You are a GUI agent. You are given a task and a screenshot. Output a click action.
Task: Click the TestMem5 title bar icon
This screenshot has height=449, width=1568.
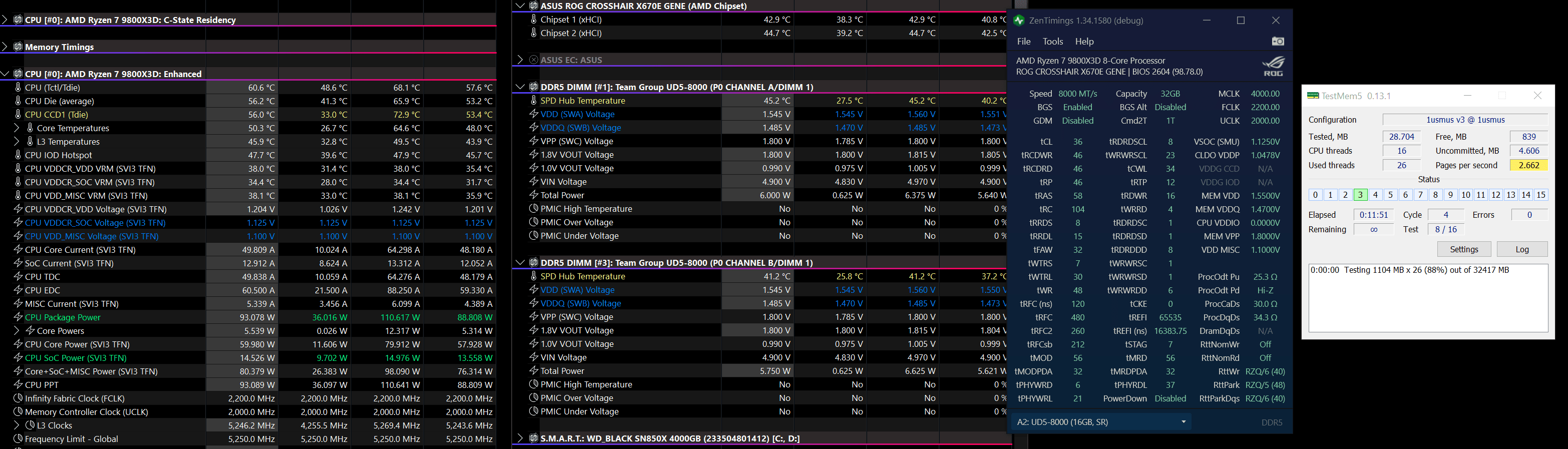[1313, 96]
